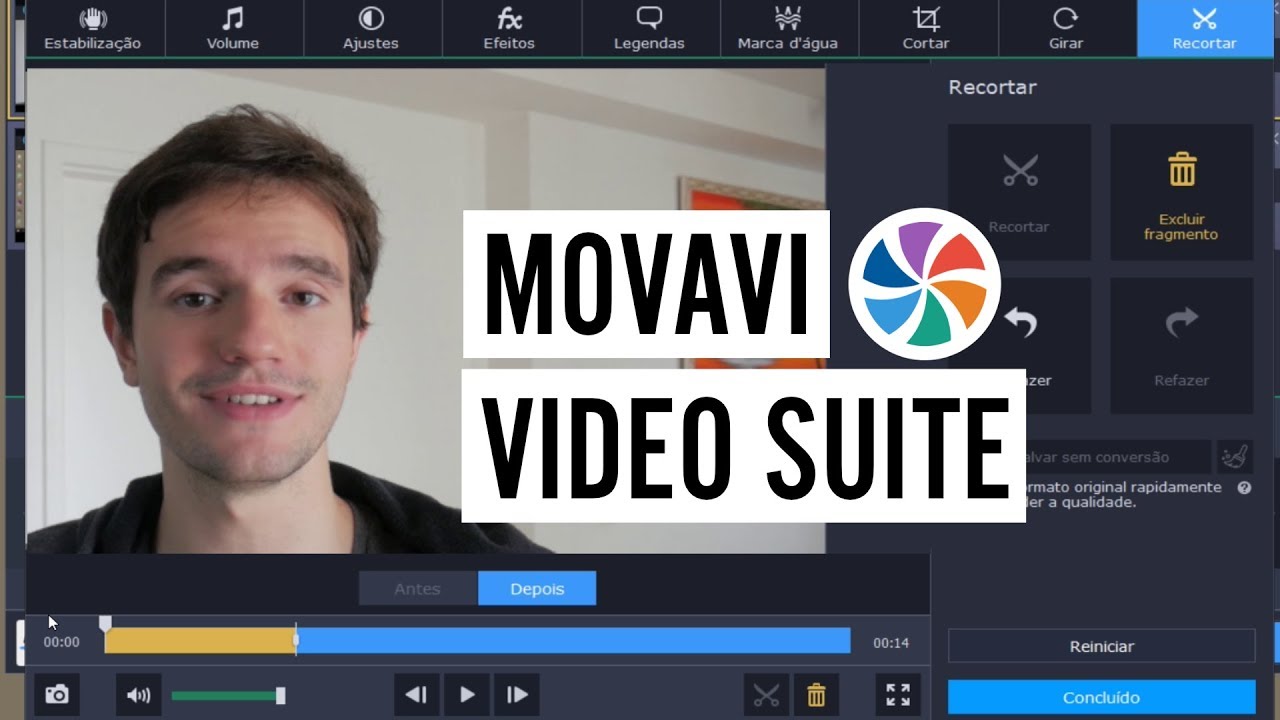The width and height of the screenshot is (1280, 720).
Task: Open the Estabilização tool tab
Action: pos(92,29)
